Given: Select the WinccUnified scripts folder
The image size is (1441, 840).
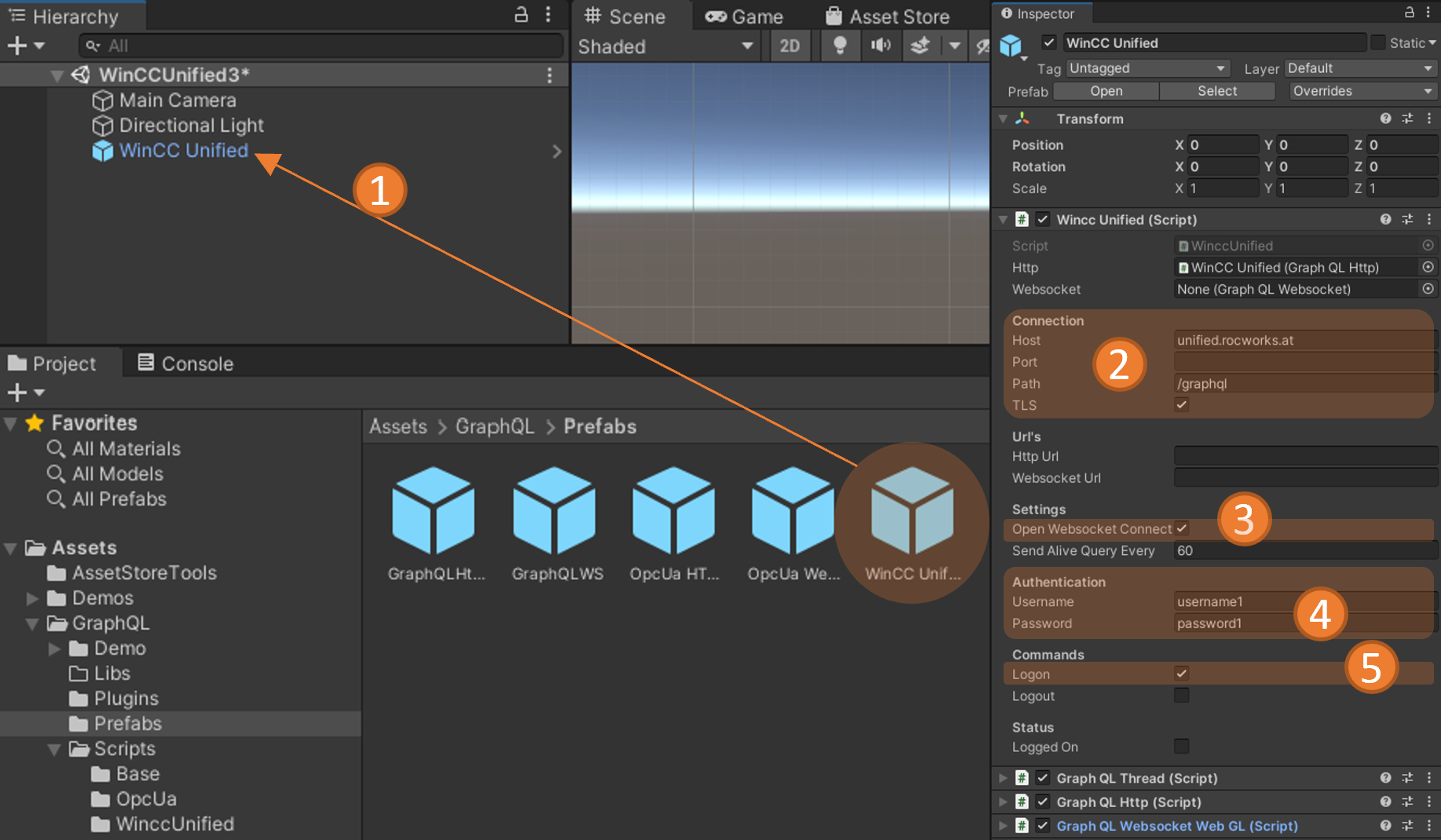Looking at the screenshot, I should pyautogui.click(x=163, y=824).
